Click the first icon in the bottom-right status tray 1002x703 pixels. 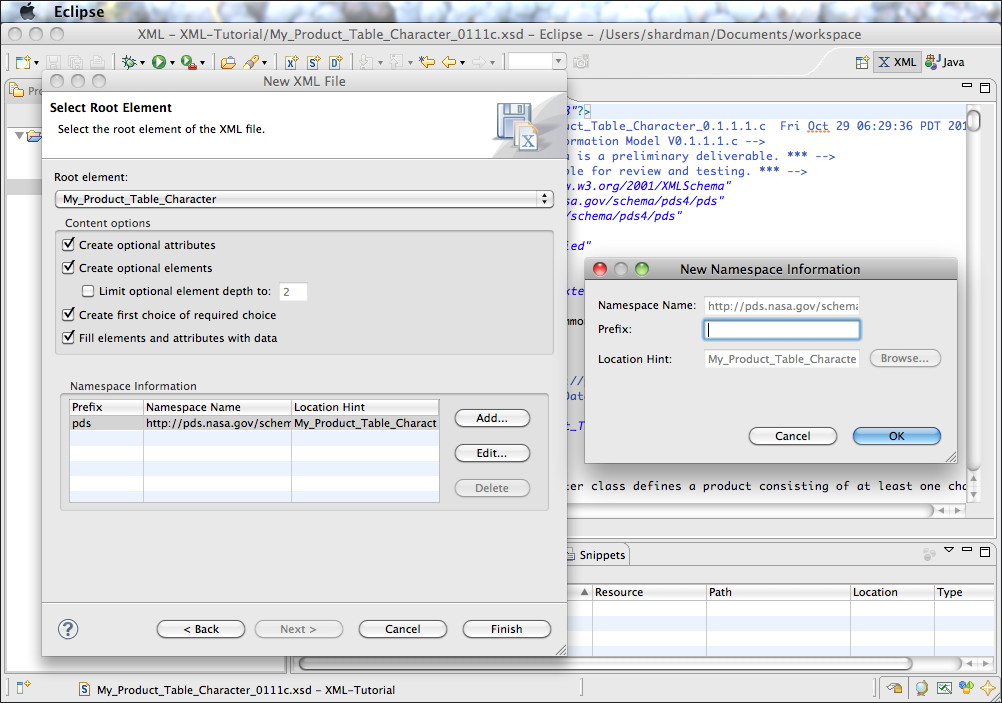point(894,688)
